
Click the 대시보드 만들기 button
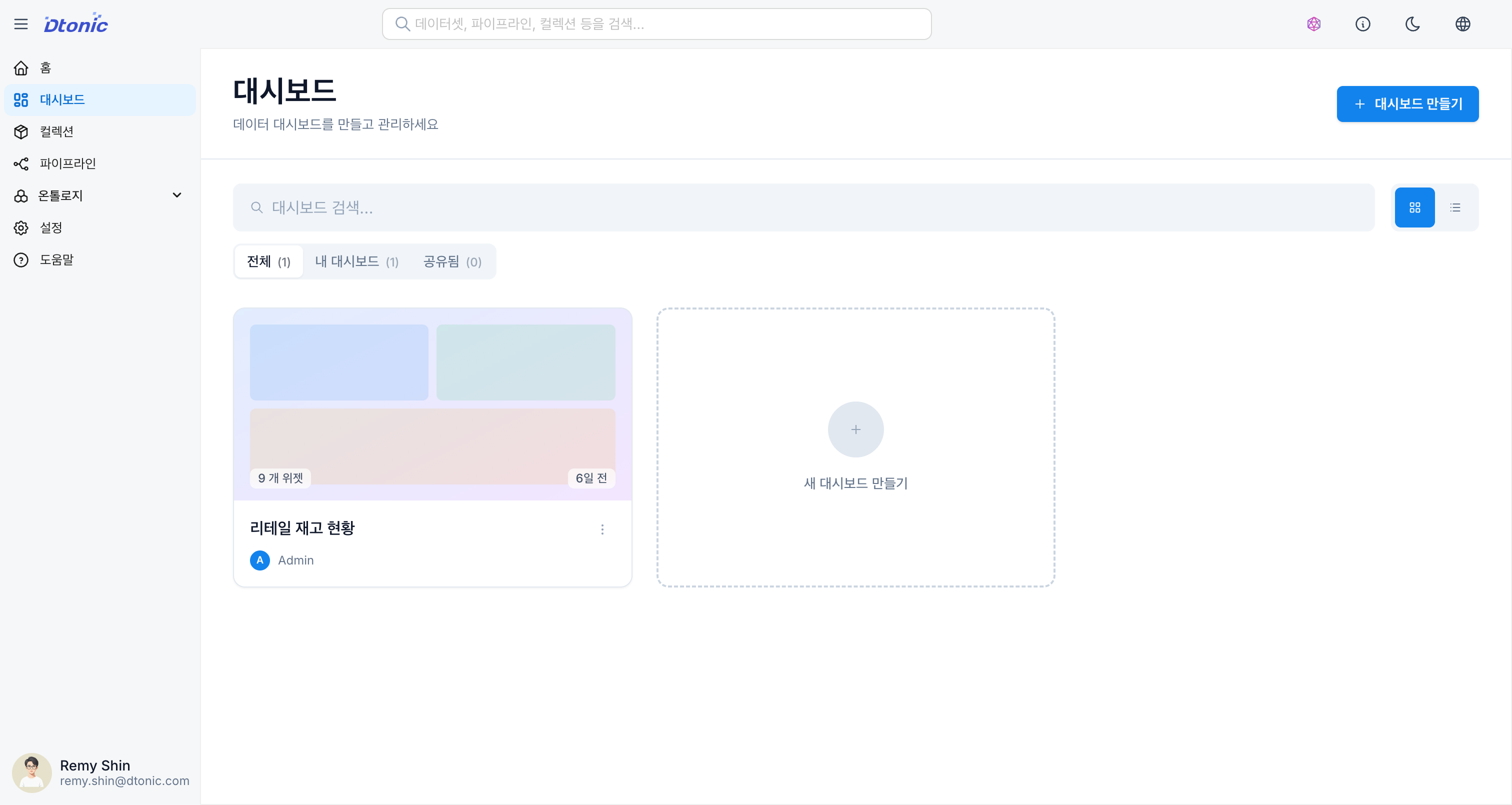click(x=1407, y=104)
